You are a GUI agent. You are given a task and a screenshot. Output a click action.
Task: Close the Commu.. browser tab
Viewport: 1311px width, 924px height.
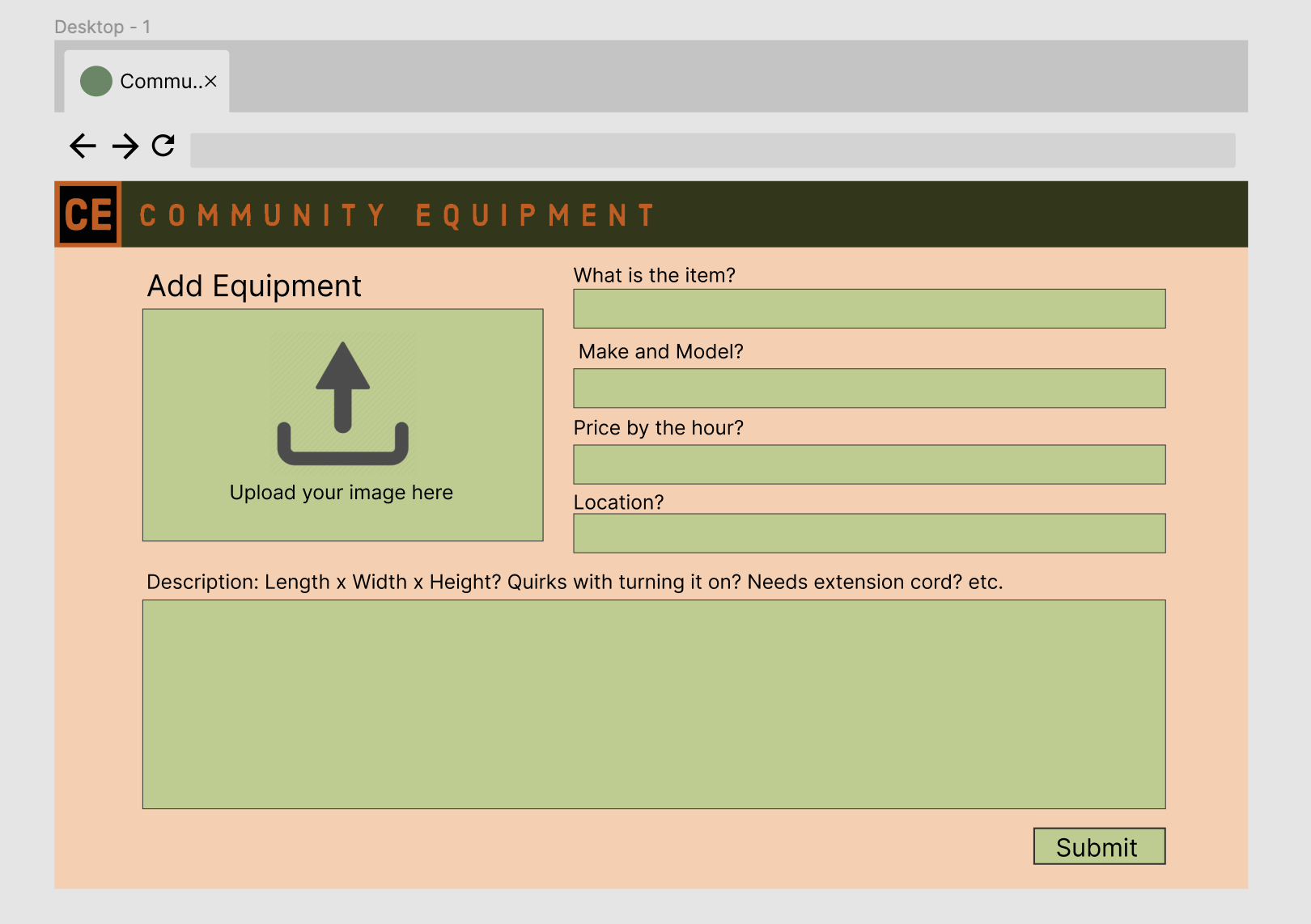[210, 81]
